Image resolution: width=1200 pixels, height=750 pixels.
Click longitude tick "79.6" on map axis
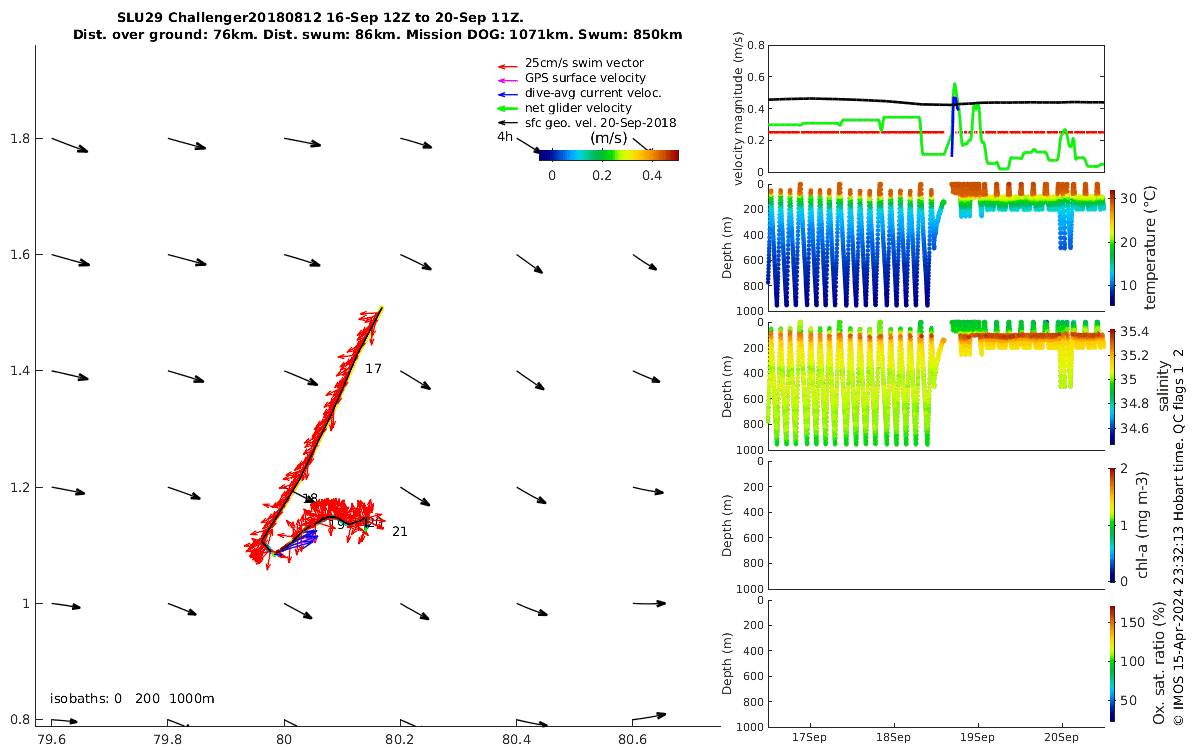[51, 739]
